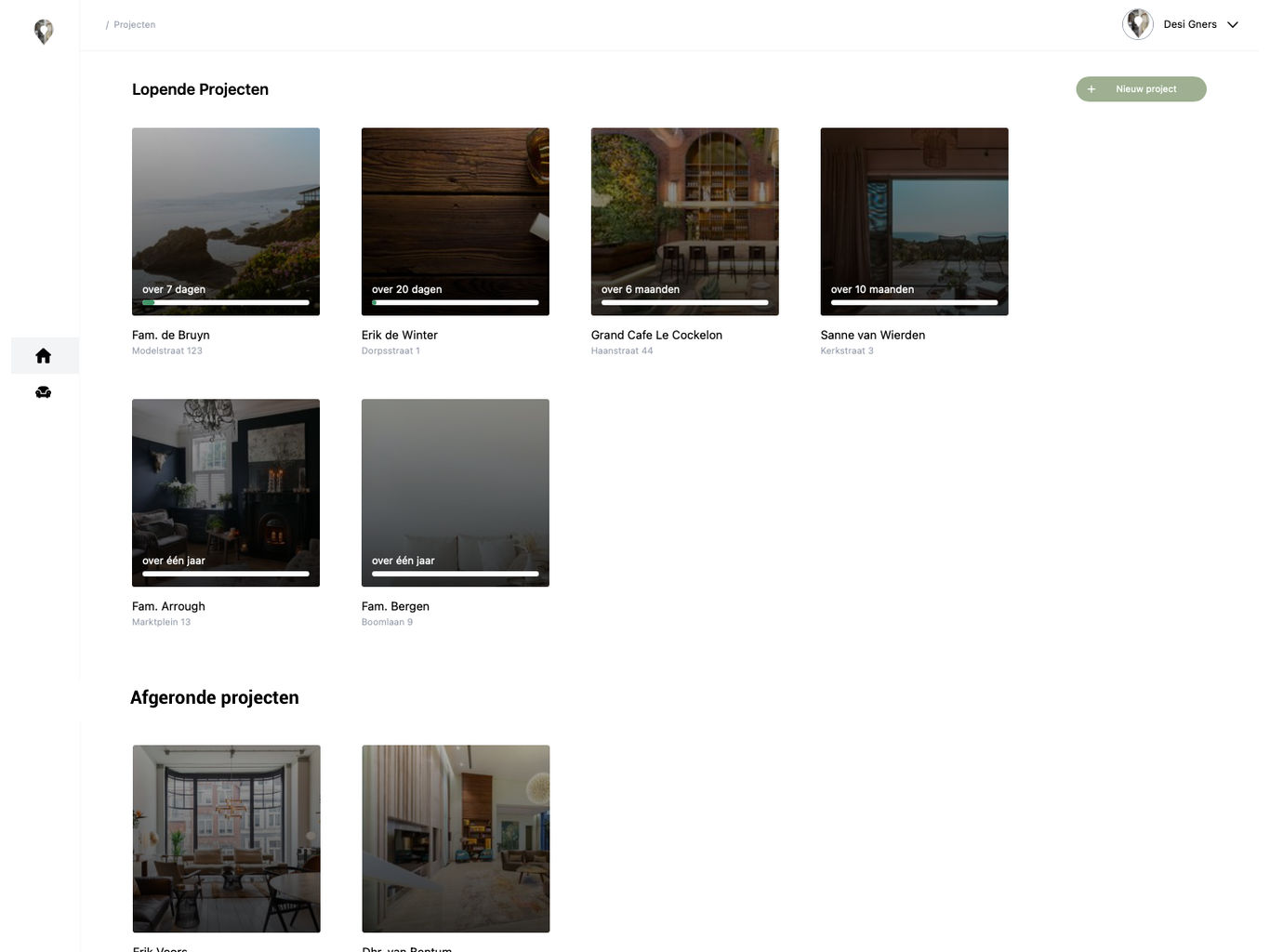The height and width of the screenshot is (952, 1270).
Task: Click the Lopende Projecten heading
Action: [x=200, y=89]
